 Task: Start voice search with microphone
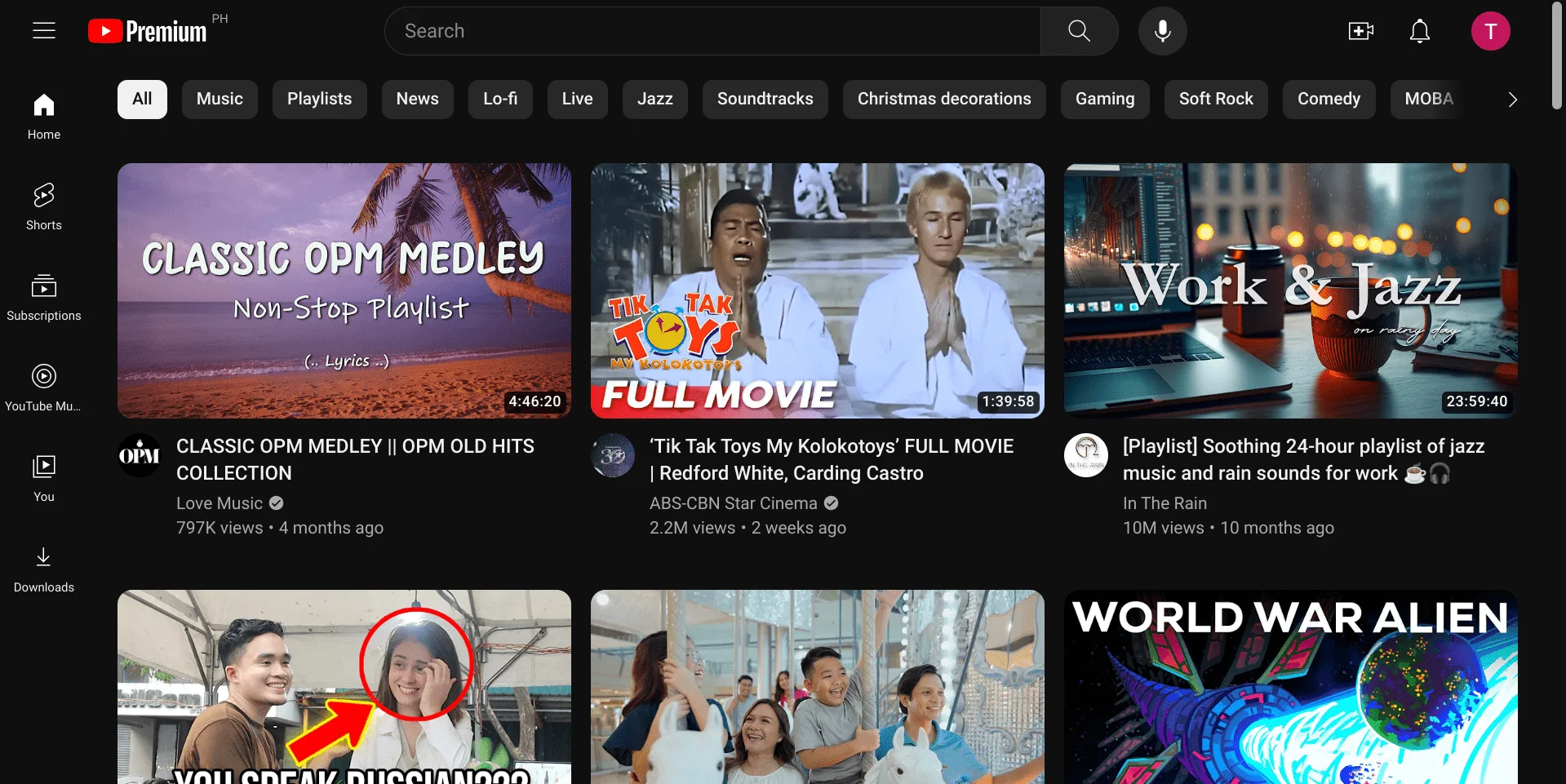tap(1163, 31)
